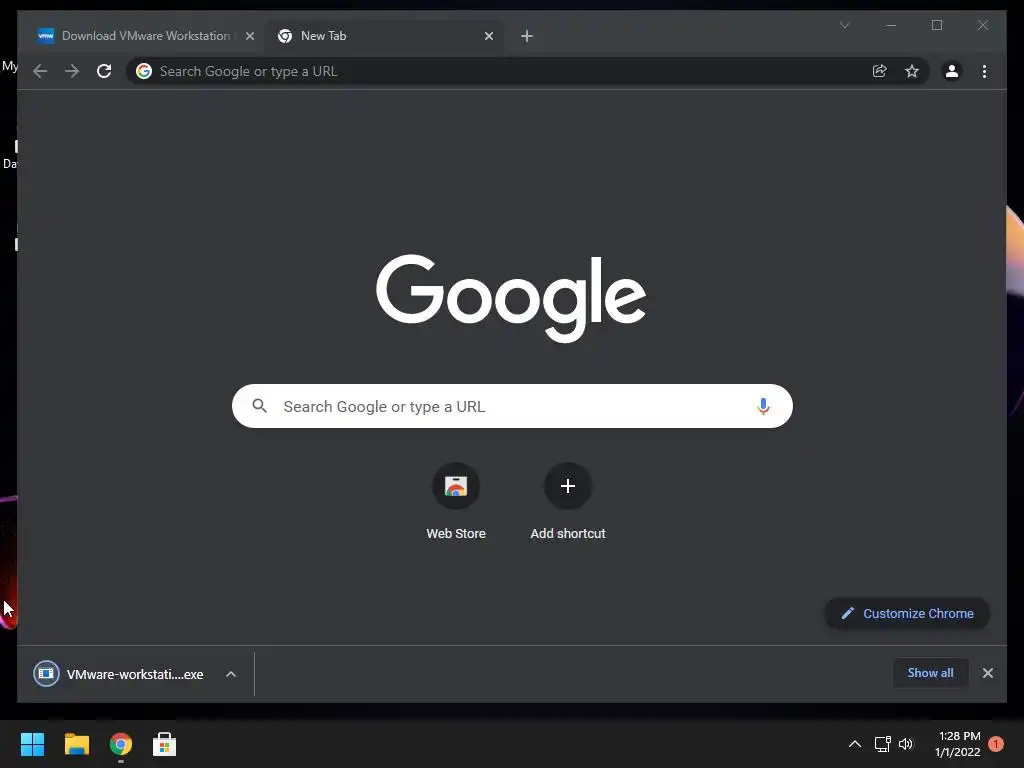
Task: Switch to Download VMware Workstation tab
Action: [x=145, y=36]
